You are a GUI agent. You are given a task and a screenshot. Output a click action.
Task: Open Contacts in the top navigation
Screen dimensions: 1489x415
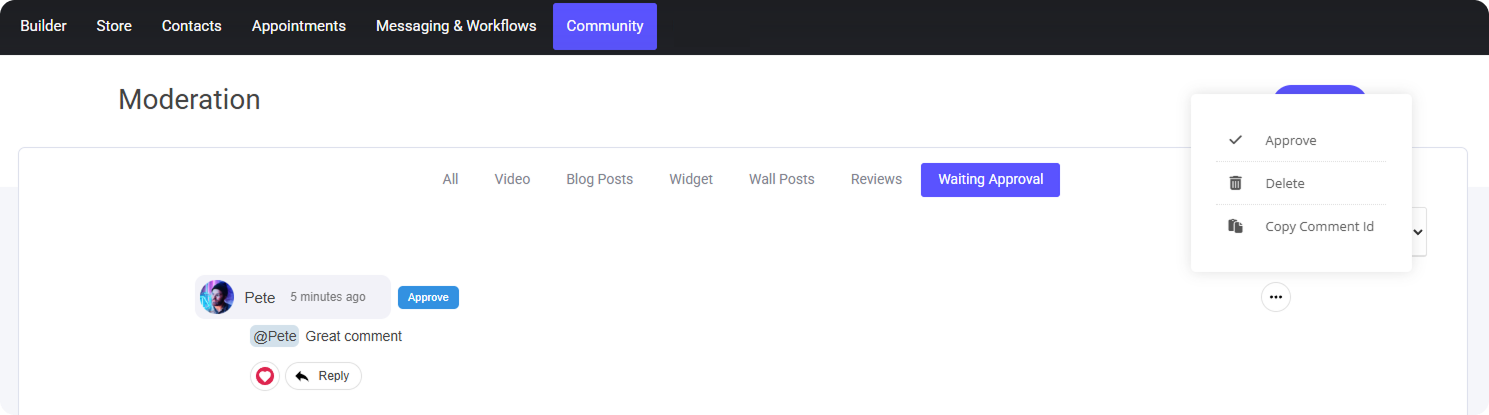pyautogui.click(x=191, y=26)
